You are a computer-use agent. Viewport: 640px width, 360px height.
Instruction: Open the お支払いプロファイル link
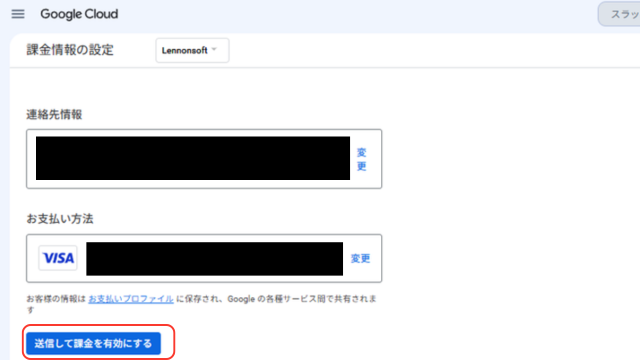(x=131, y=299)
